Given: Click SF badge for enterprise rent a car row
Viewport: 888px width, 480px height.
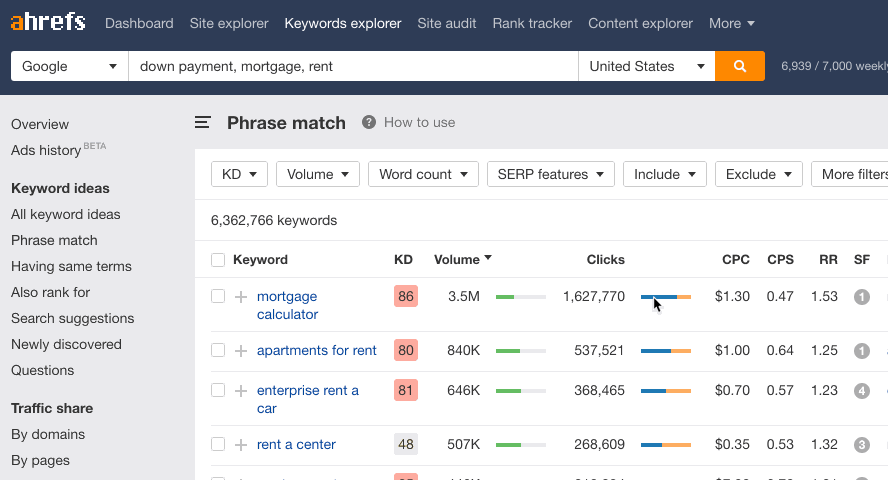Looking at the screenshot, I should [862, 391].
